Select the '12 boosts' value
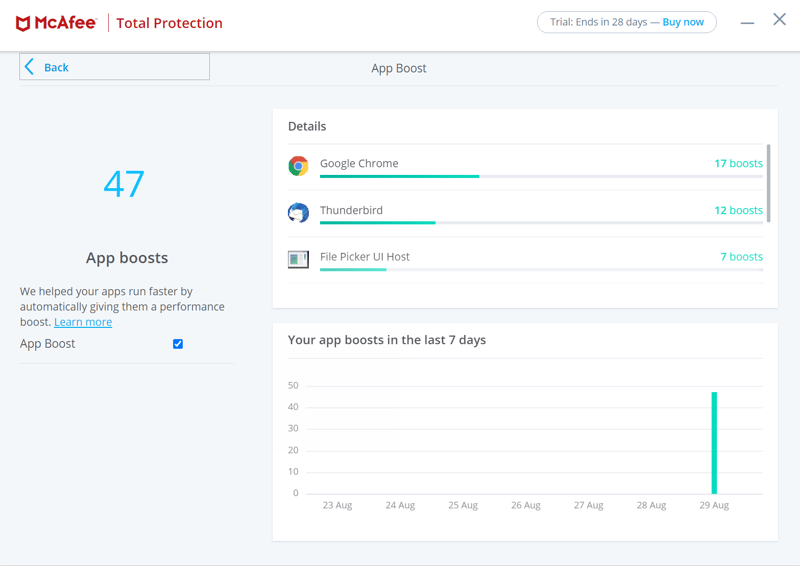 [x=738, y=210]
